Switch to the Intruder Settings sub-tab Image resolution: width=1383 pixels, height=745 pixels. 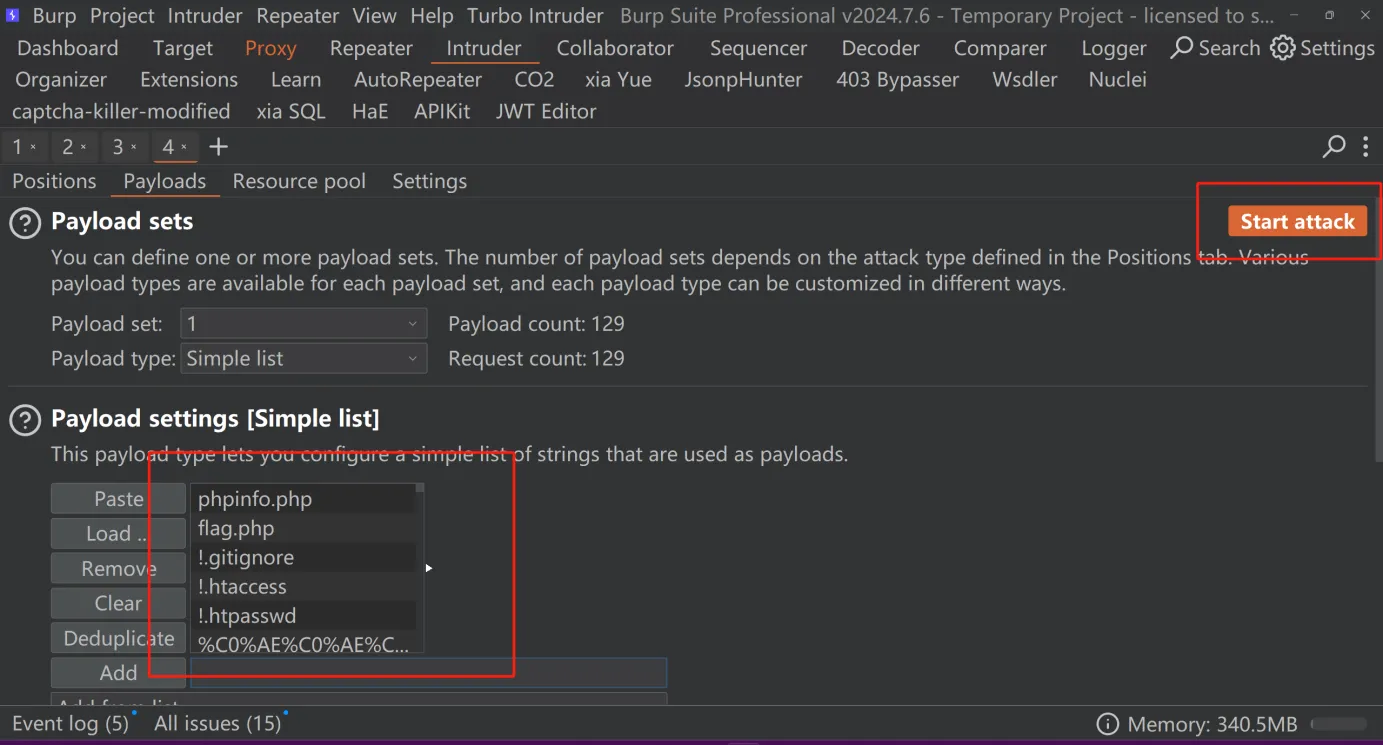(429, 181)
